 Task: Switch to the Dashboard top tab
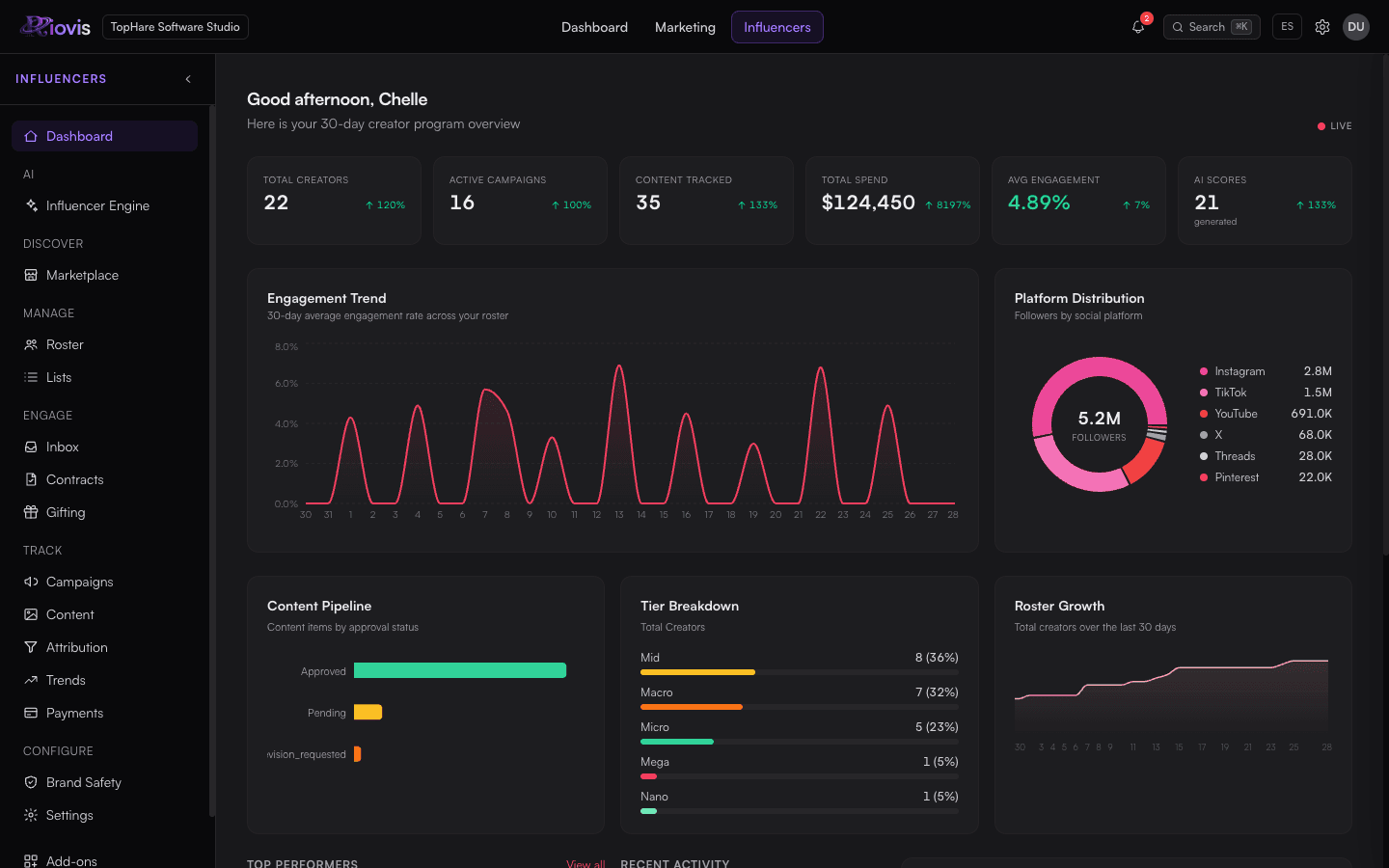coord(594,27)
